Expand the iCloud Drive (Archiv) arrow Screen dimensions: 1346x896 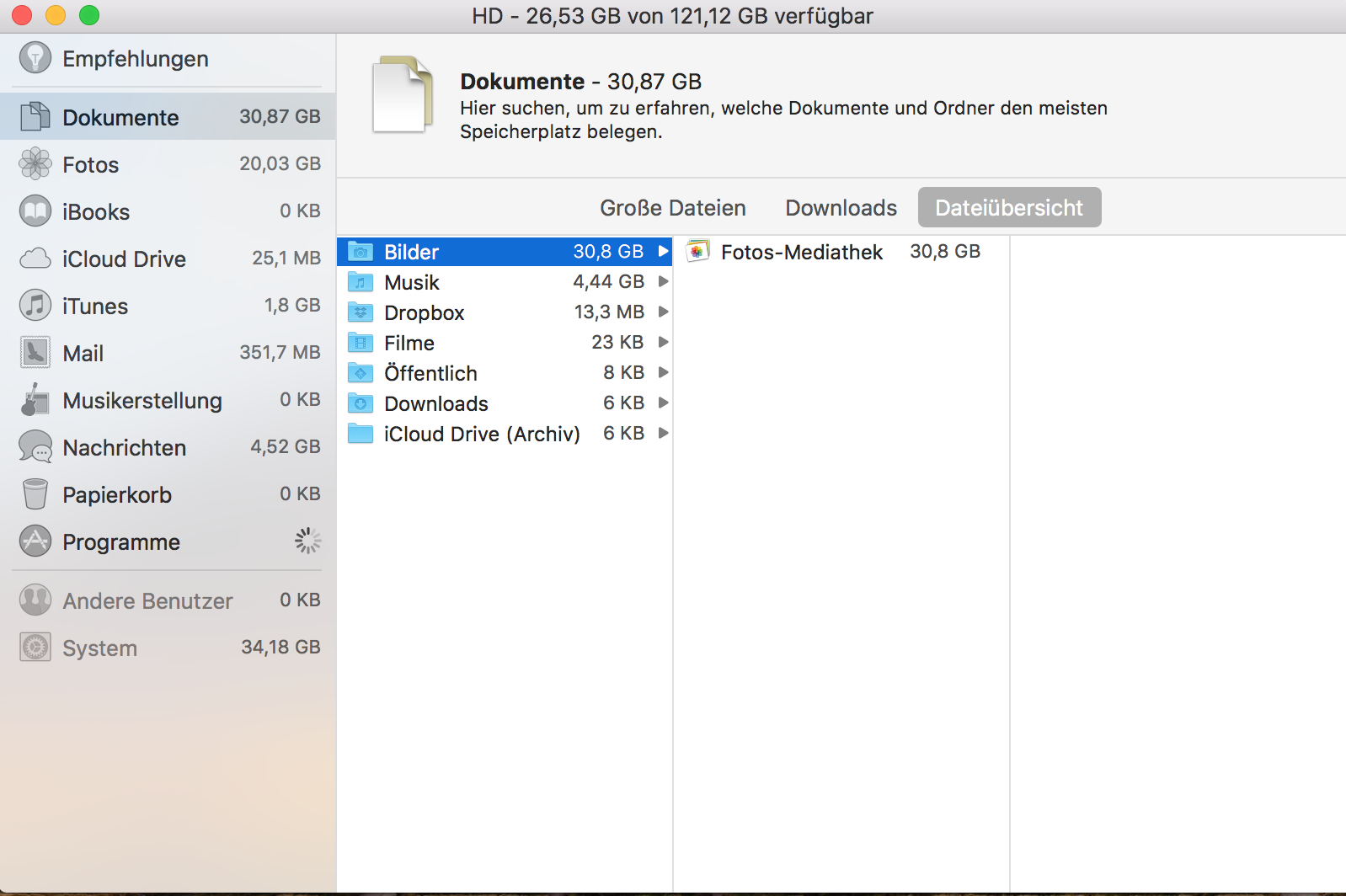tap(664, 433)
